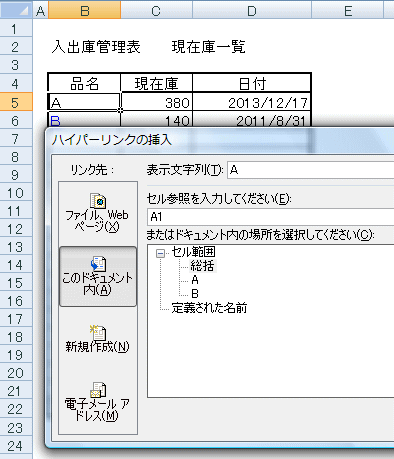The width and height of the screenshot is (394, 459).
Task: Click the cell reference field showing A1
Action: pos(271,217)
